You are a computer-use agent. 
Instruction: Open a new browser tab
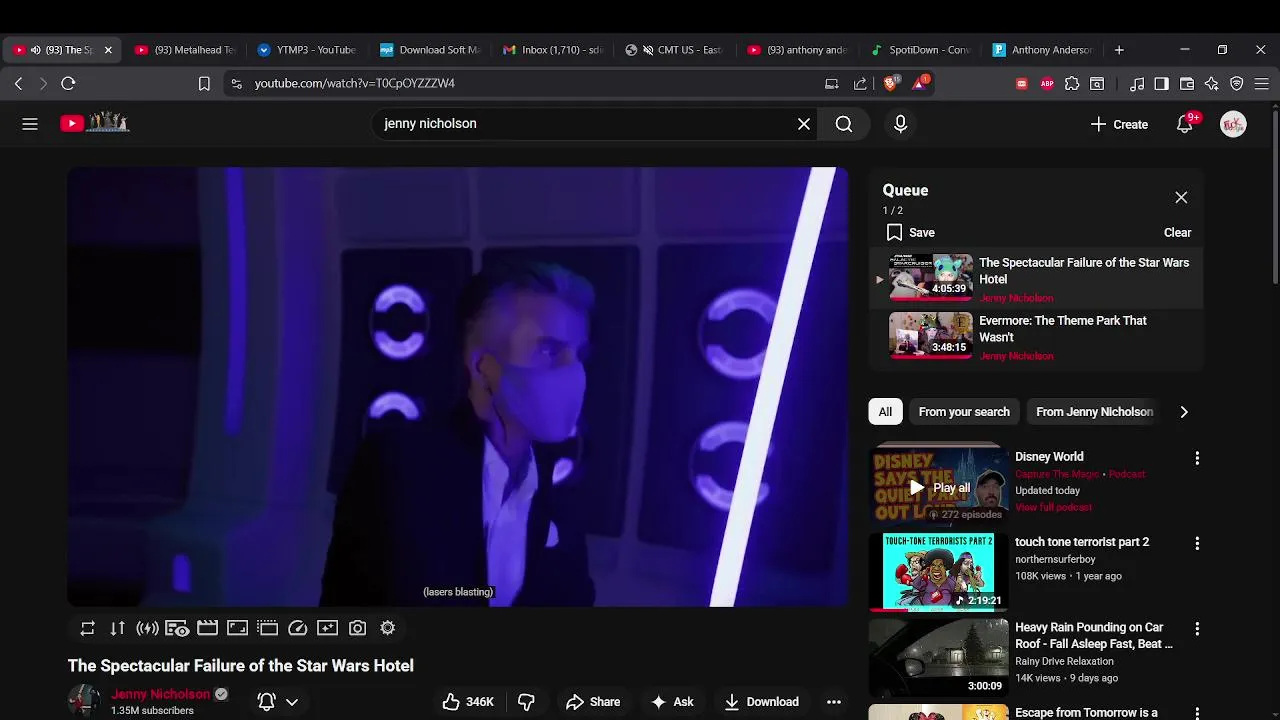tap(1119, 50)
